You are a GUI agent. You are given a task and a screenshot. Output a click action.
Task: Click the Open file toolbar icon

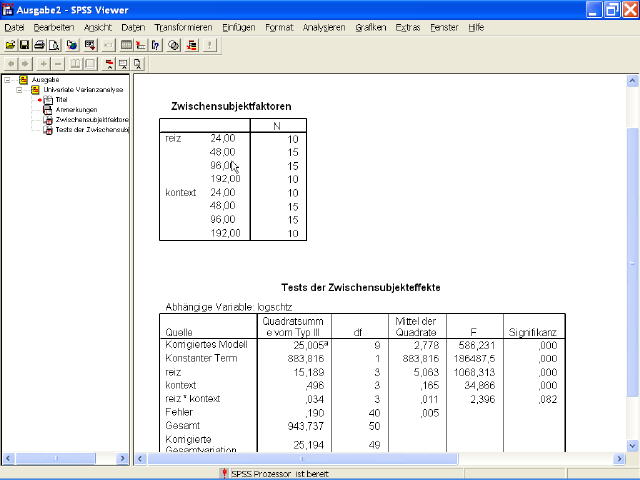pos(10,45)
